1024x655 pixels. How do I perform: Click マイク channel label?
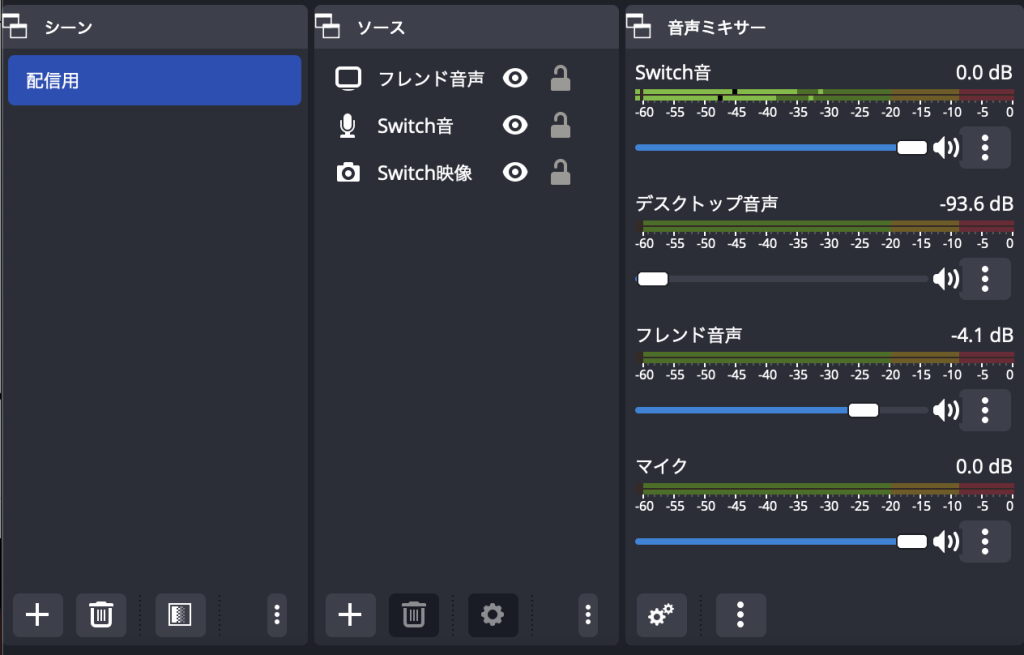click(662, 466)
